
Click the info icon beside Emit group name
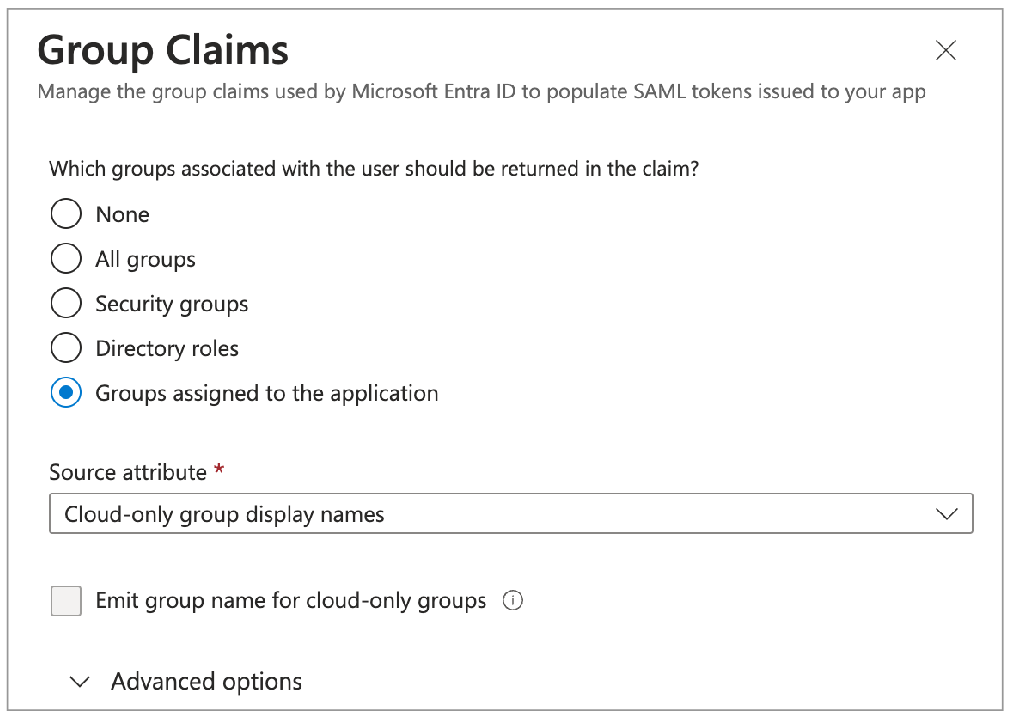[513, 601]
